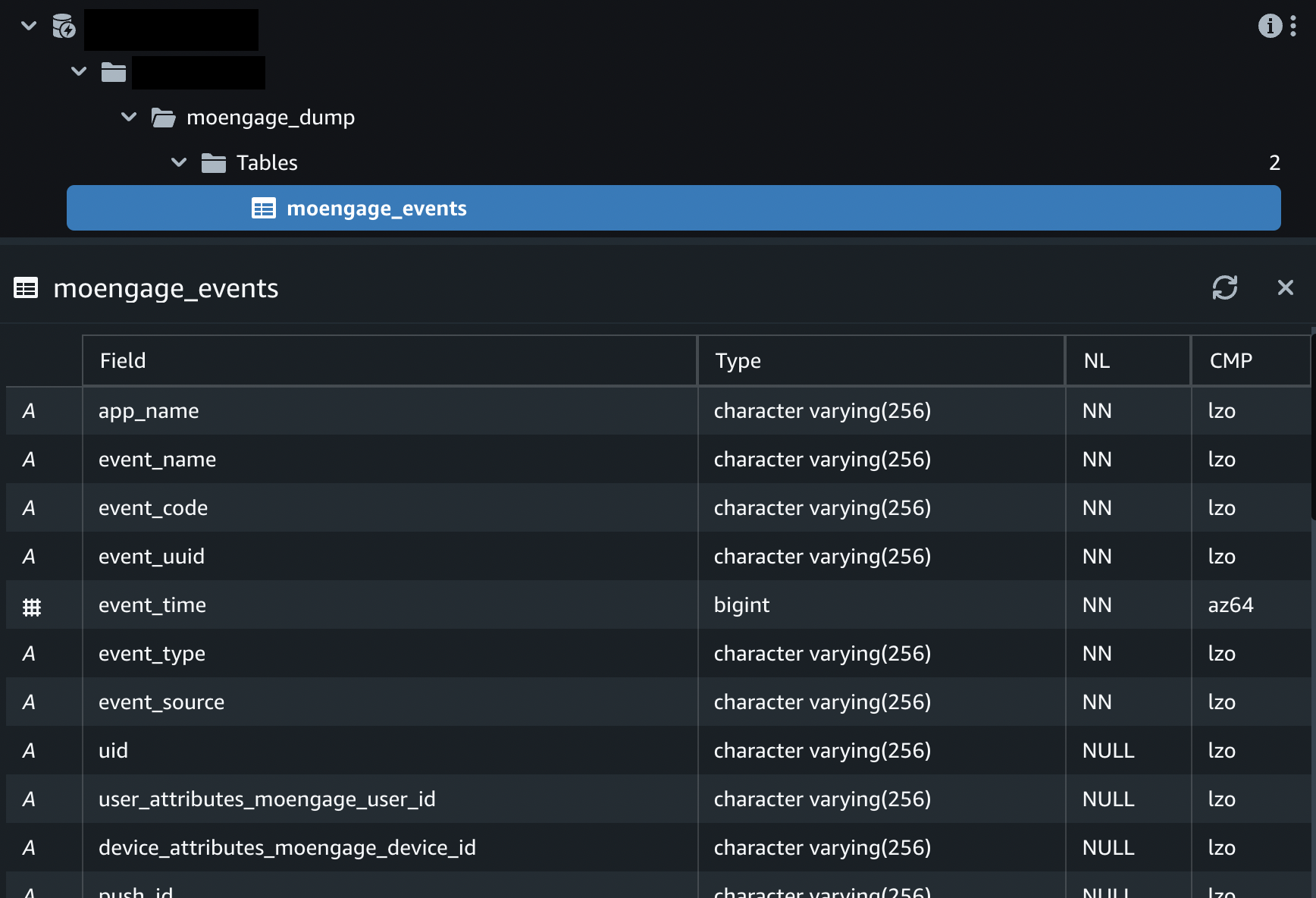The image size is (1316, 898).
Task: Collapse the Tables tree node
Action: [179, 162]
